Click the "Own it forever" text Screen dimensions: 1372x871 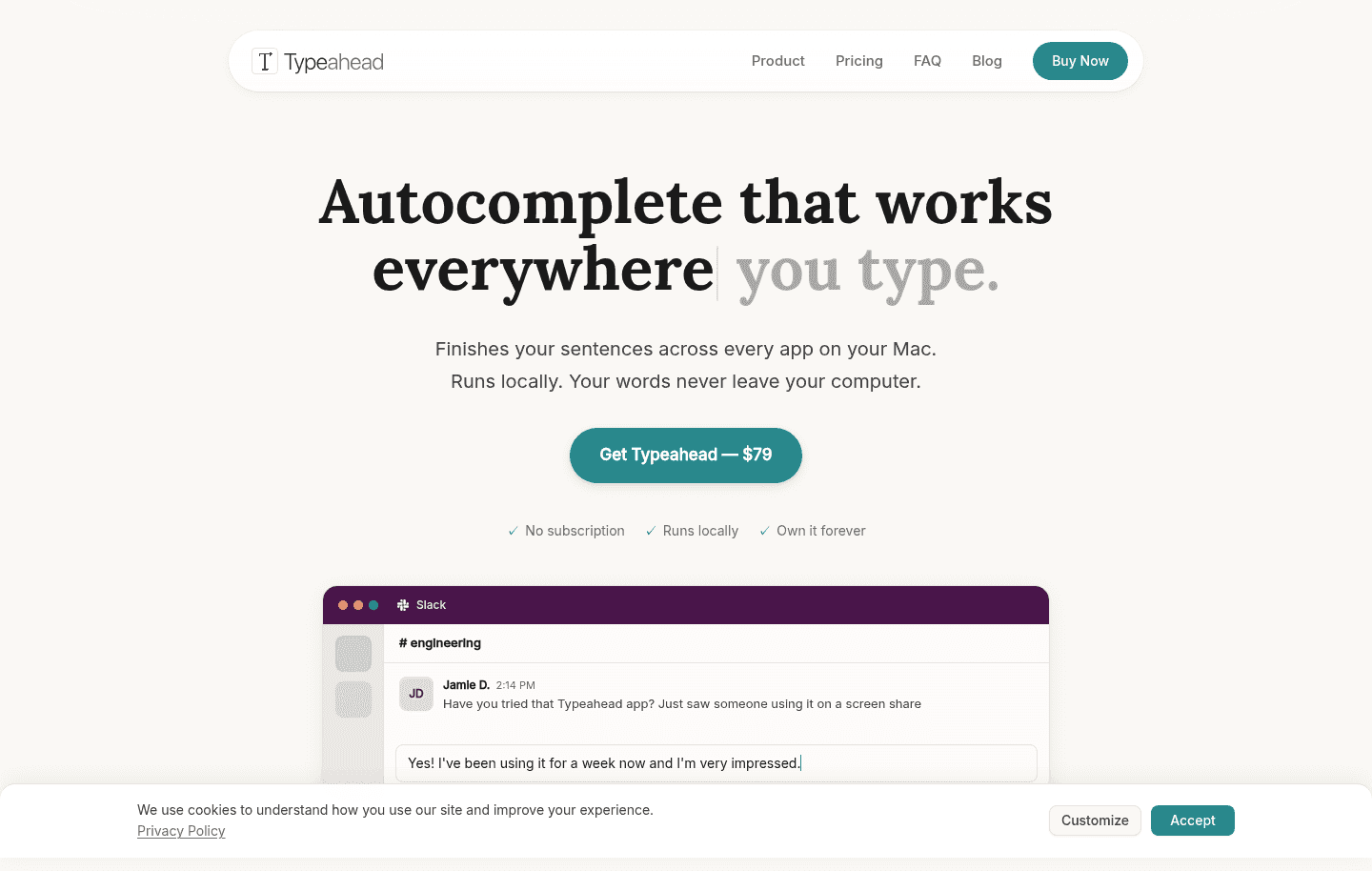pos(821,531)
